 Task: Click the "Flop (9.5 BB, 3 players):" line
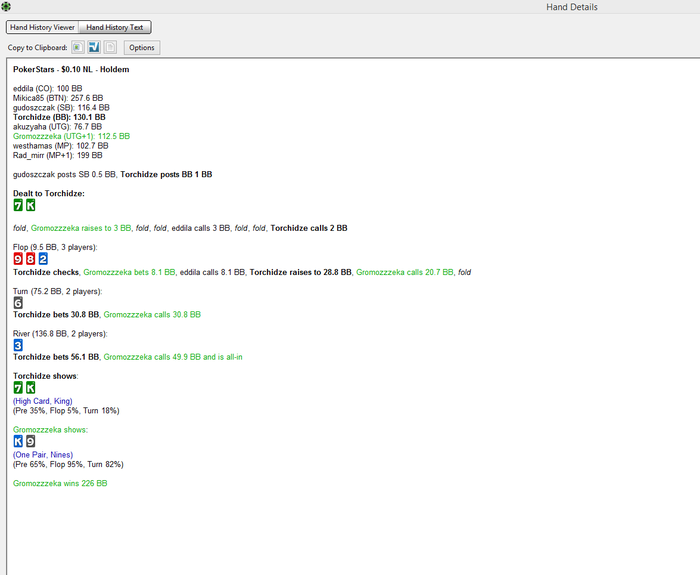[x=55, y=247]
